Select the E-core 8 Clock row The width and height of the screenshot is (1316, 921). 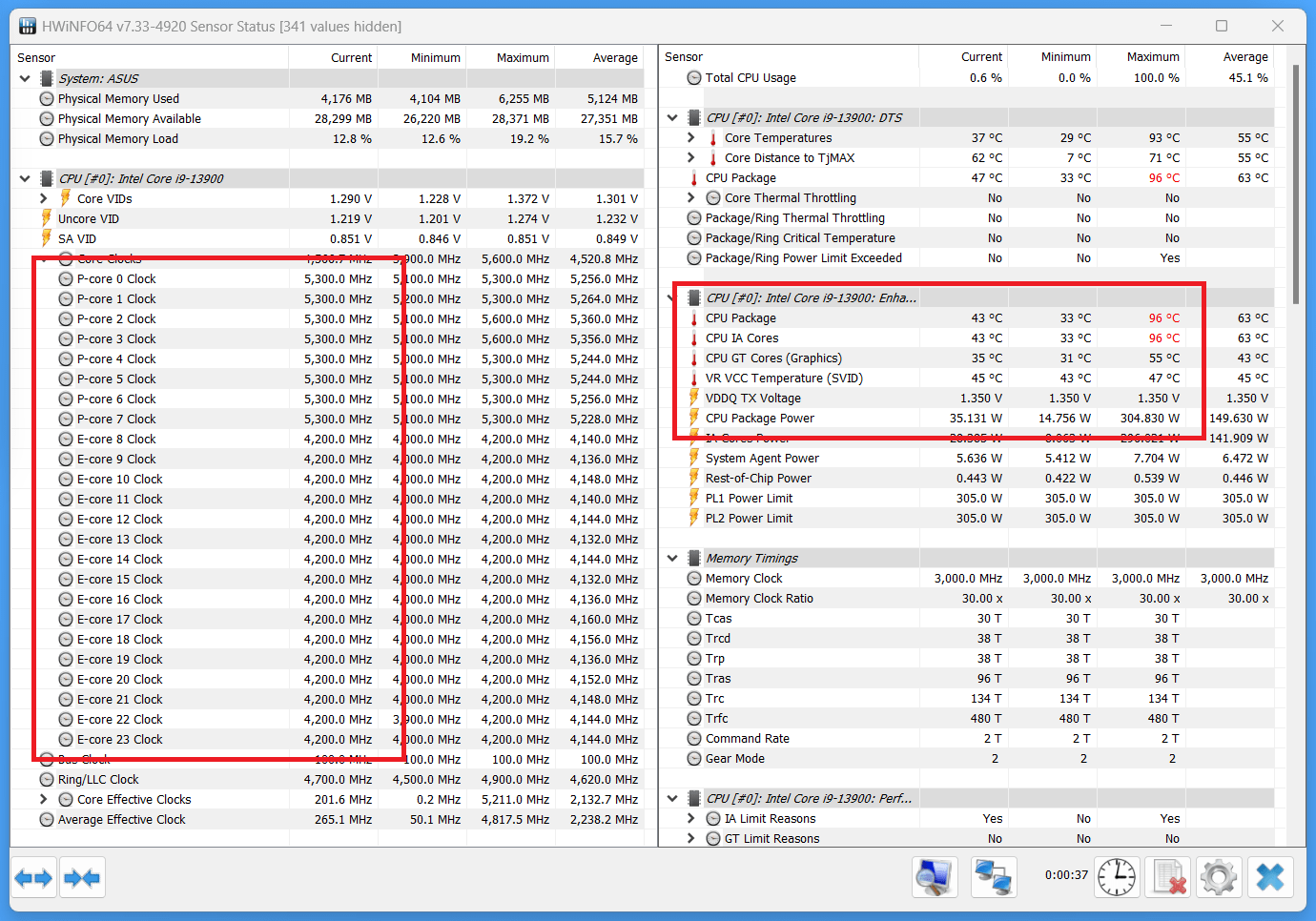327,440
